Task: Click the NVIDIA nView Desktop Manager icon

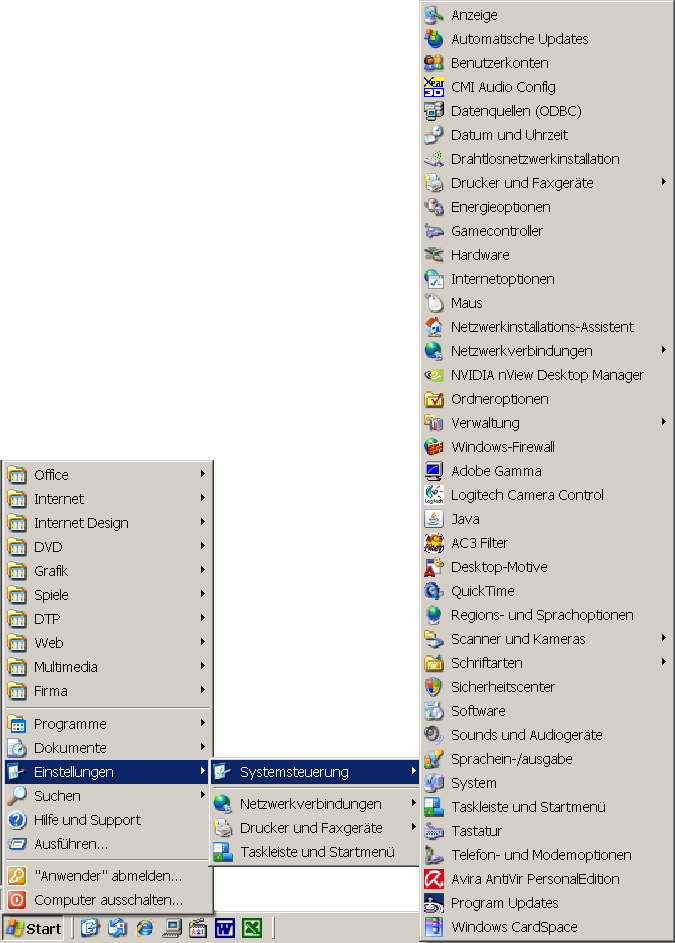Action: [x=434, y=375]
